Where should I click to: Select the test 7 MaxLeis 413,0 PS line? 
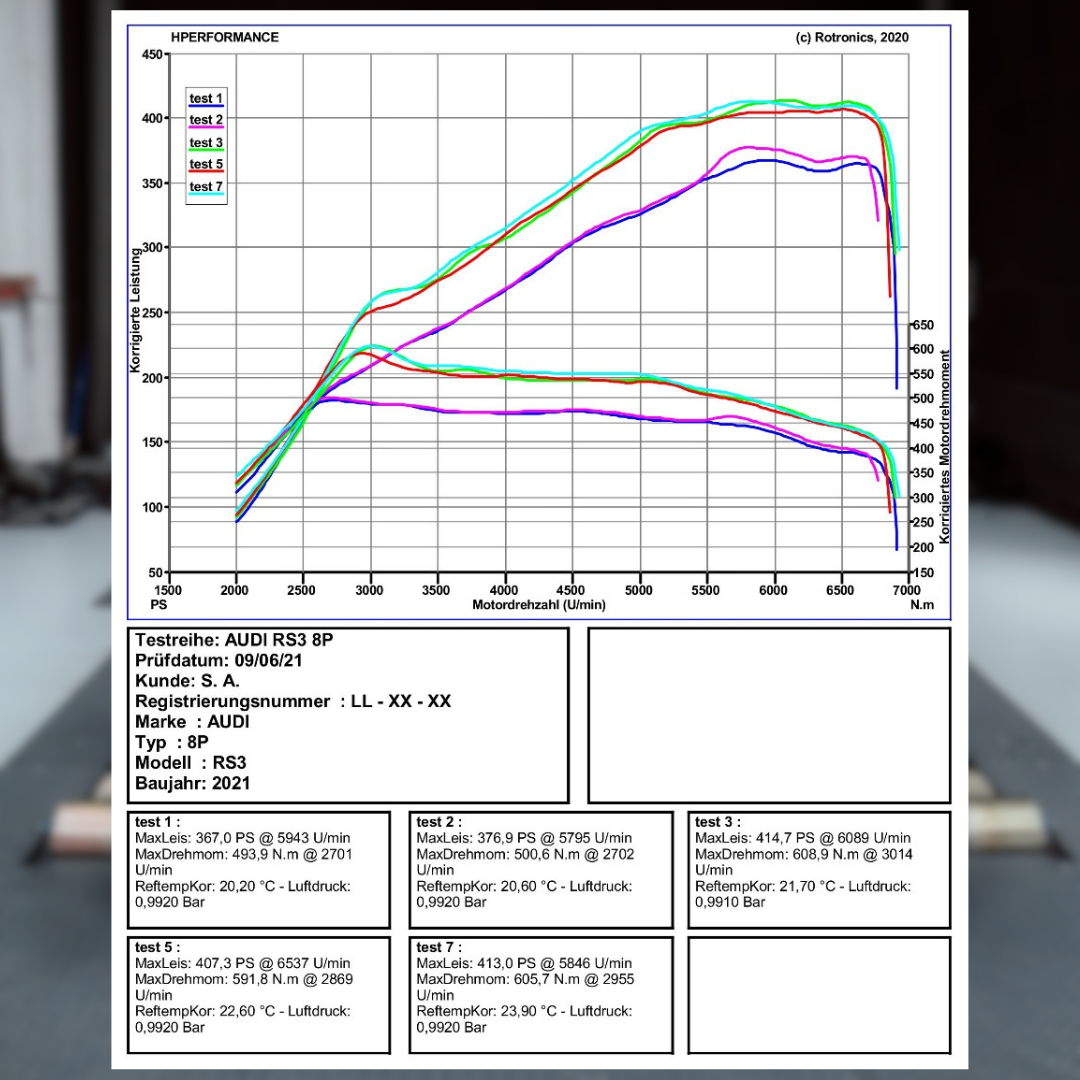click(x=524, y=963)
